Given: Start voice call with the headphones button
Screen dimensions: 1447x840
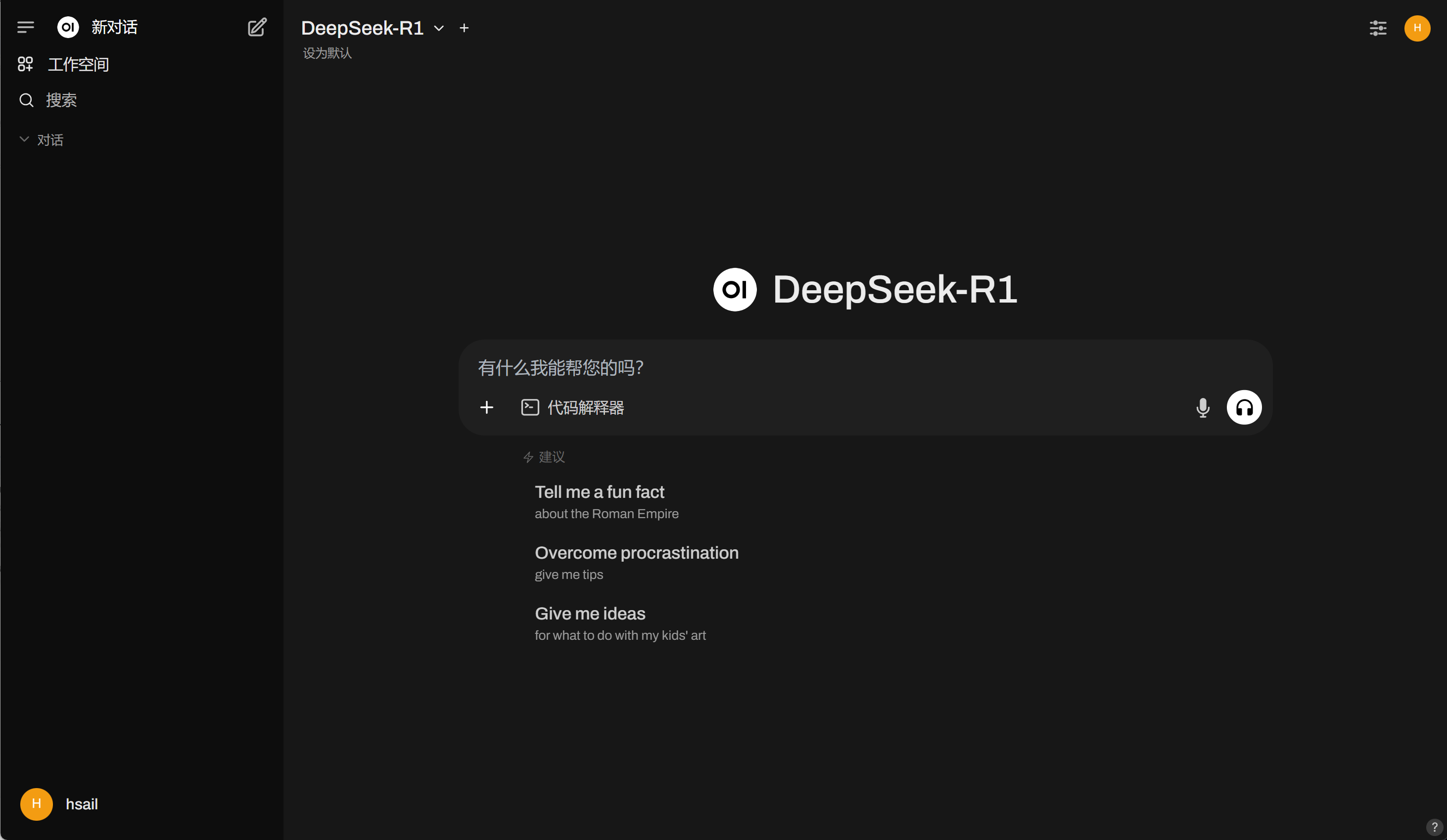Looking at the screenshot, I should coord(1244,407).
